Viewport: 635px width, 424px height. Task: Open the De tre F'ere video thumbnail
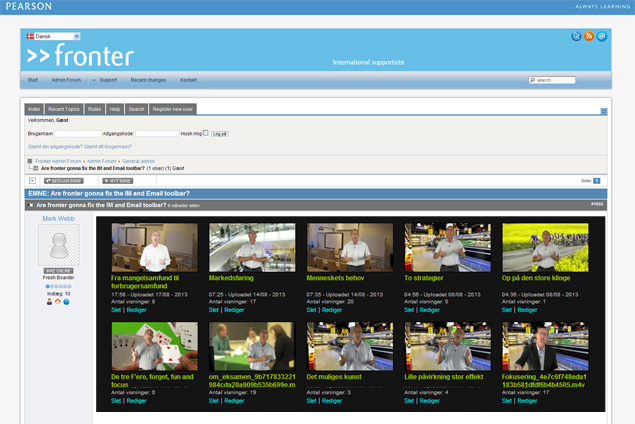tap(155, 346)
